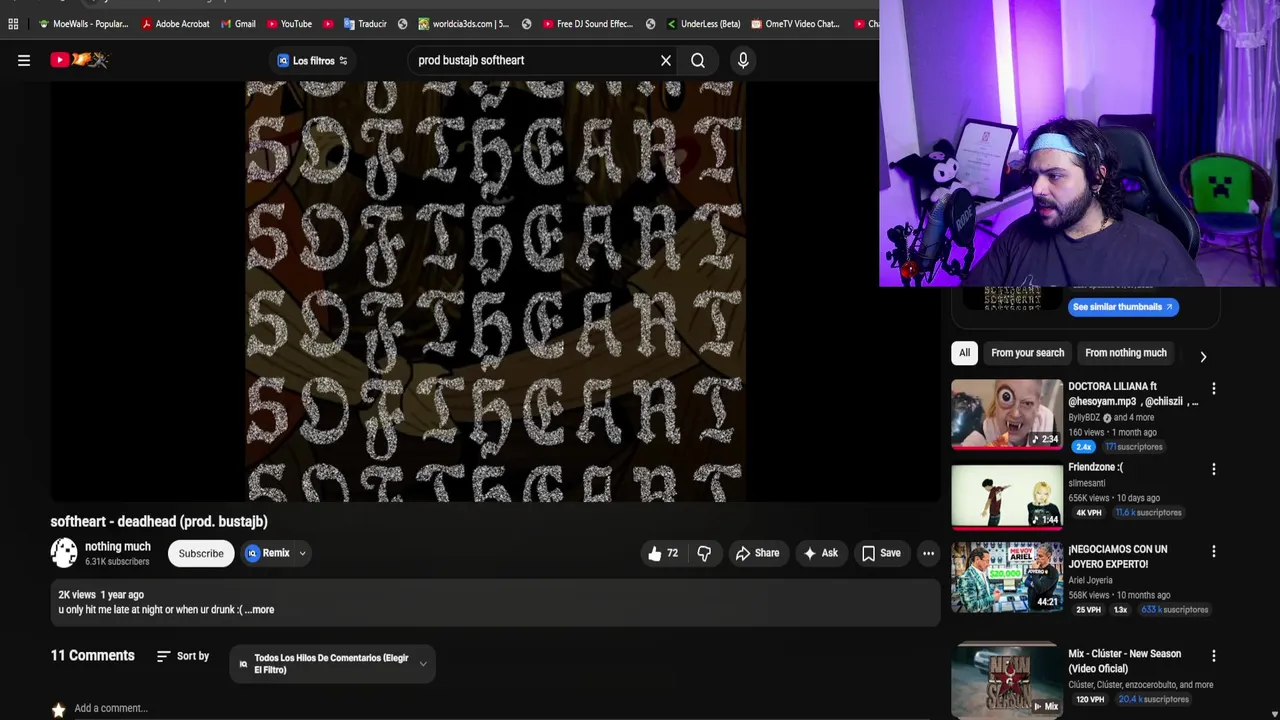Open Los filtros filter button

[313, 61]
